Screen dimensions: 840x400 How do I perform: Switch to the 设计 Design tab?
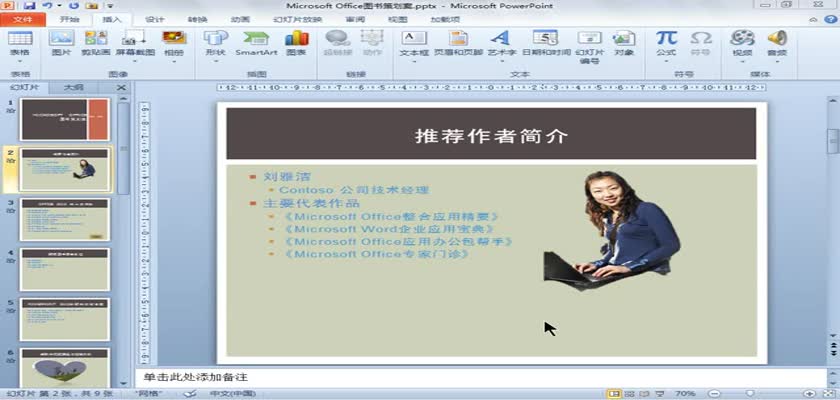(x=155, y=20)
